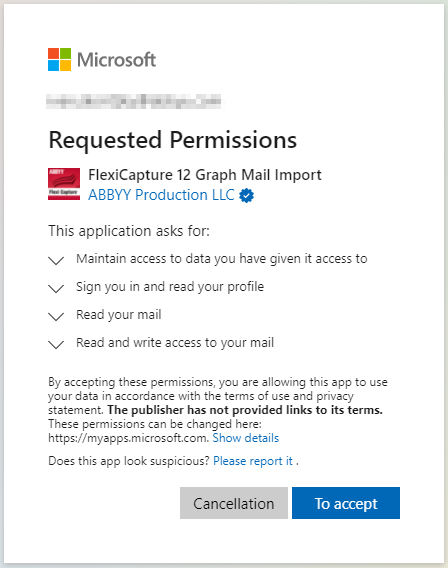The image size is (448, 568).
Task: Click the Requested Permissions heading
Action: (173, 141)
